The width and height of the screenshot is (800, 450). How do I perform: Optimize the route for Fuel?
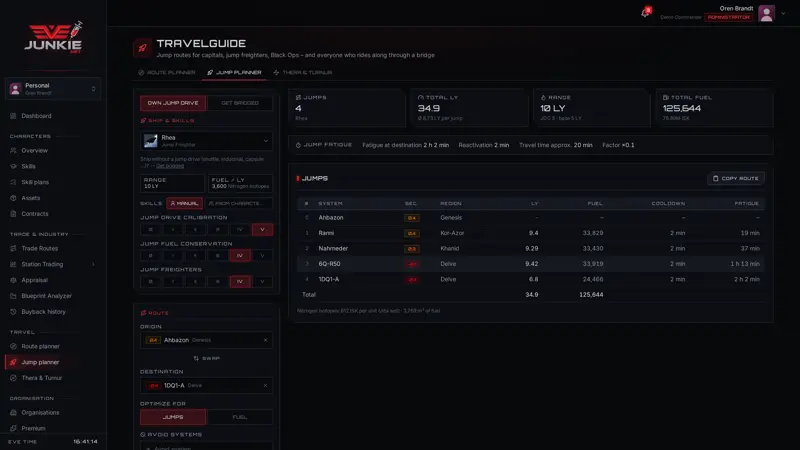point(240,417)
